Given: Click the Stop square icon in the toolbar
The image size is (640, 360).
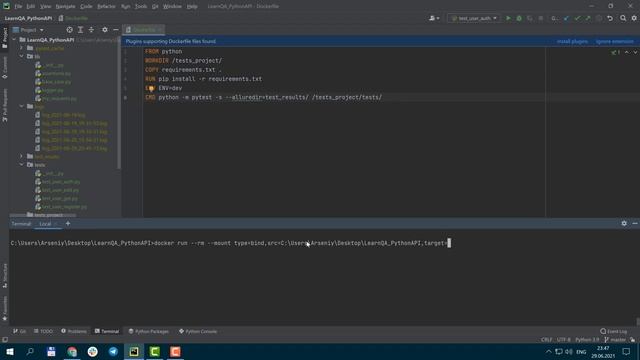Looking at the screenshot, I should coord(541,18).
